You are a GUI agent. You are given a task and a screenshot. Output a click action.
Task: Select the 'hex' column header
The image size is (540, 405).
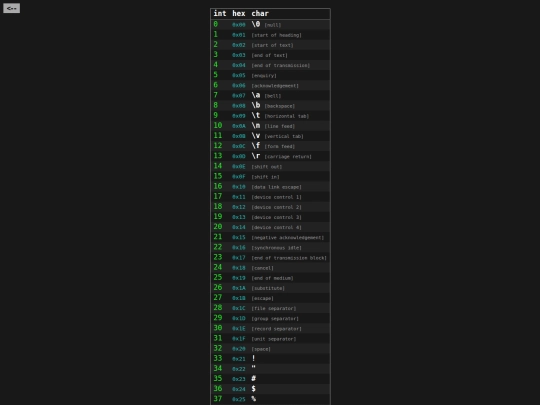[x=239, y=13]
